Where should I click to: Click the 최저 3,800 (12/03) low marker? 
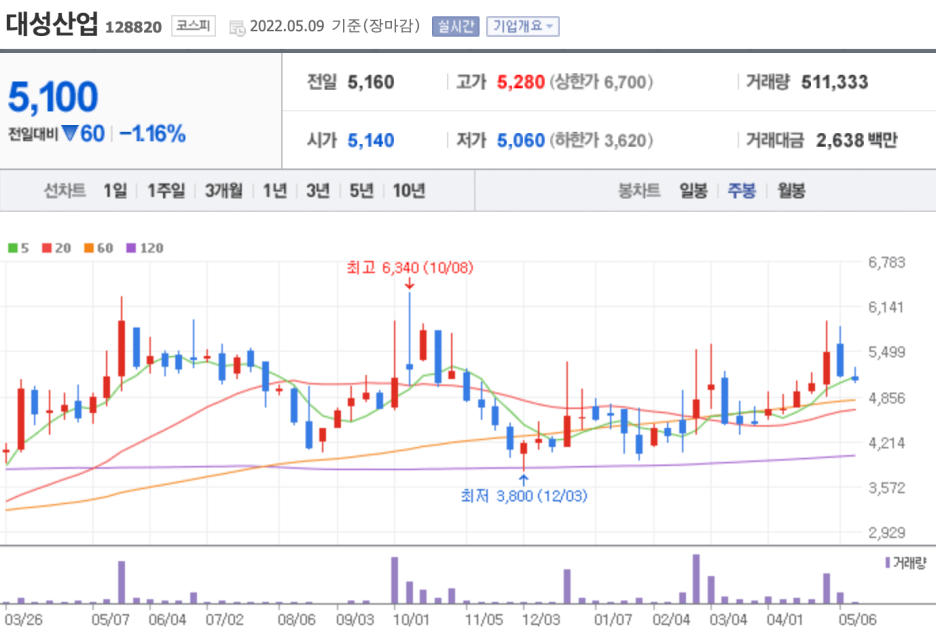coord(524,496)
